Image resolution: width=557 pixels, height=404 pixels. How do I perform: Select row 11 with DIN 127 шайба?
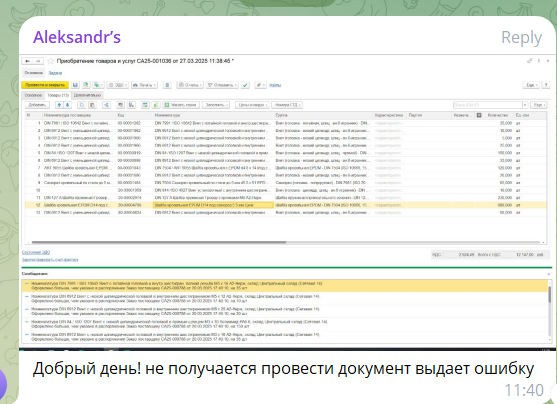(286, 198)
